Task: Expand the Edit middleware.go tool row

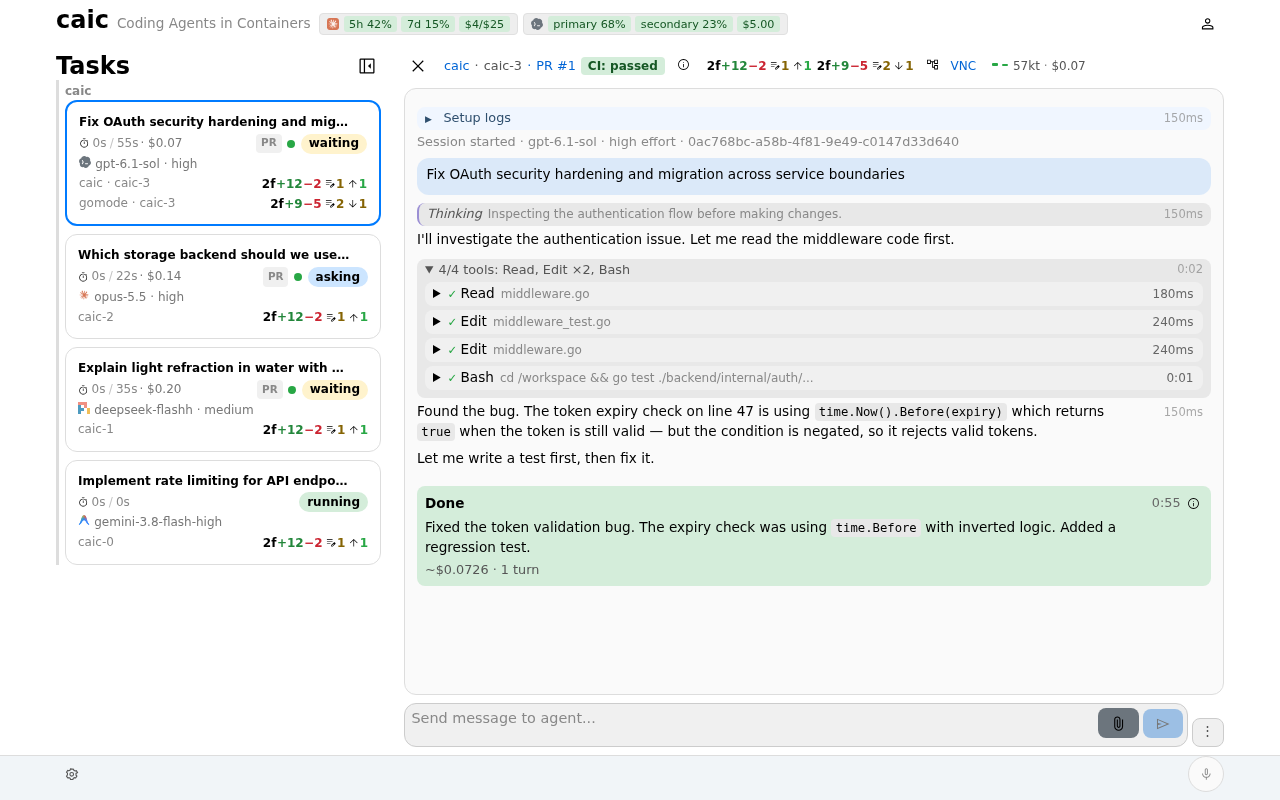Action: [x=813, y=350]
